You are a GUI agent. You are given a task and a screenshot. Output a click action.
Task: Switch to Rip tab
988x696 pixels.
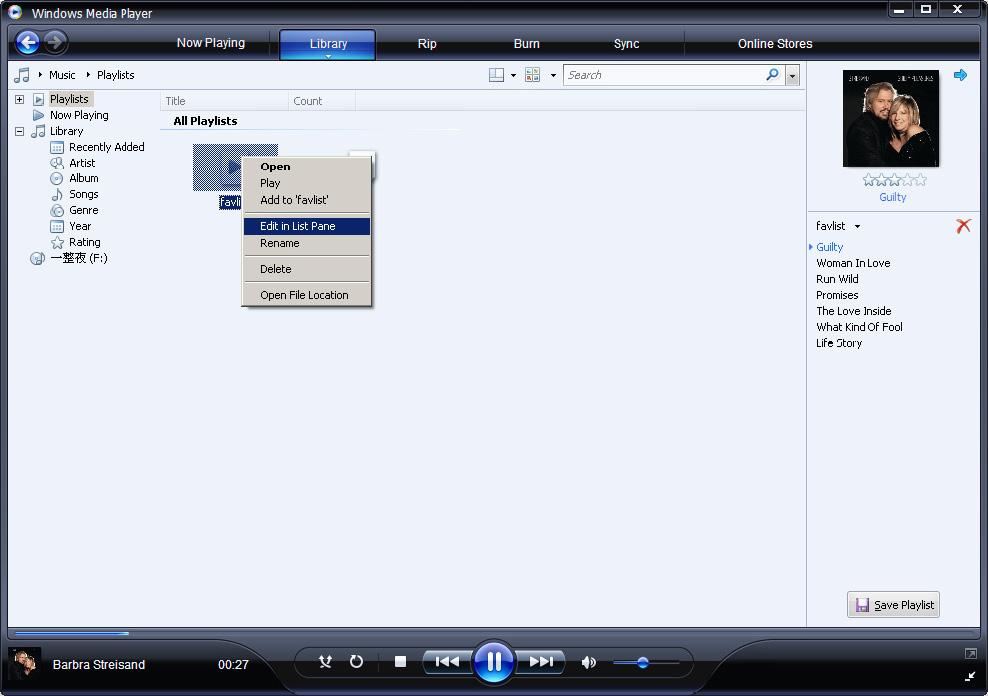[427, 43]
